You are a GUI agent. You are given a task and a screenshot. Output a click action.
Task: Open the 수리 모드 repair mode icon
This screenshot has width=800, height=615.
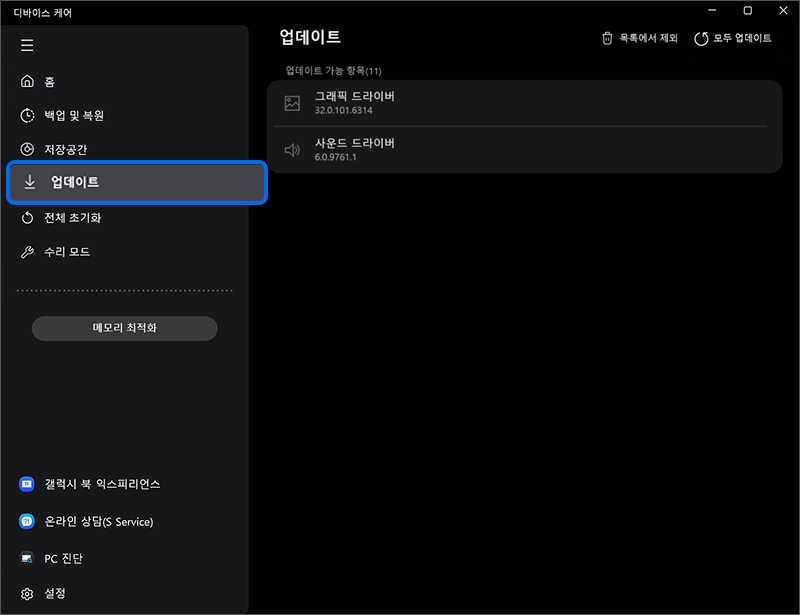click(x=27, y=252)
